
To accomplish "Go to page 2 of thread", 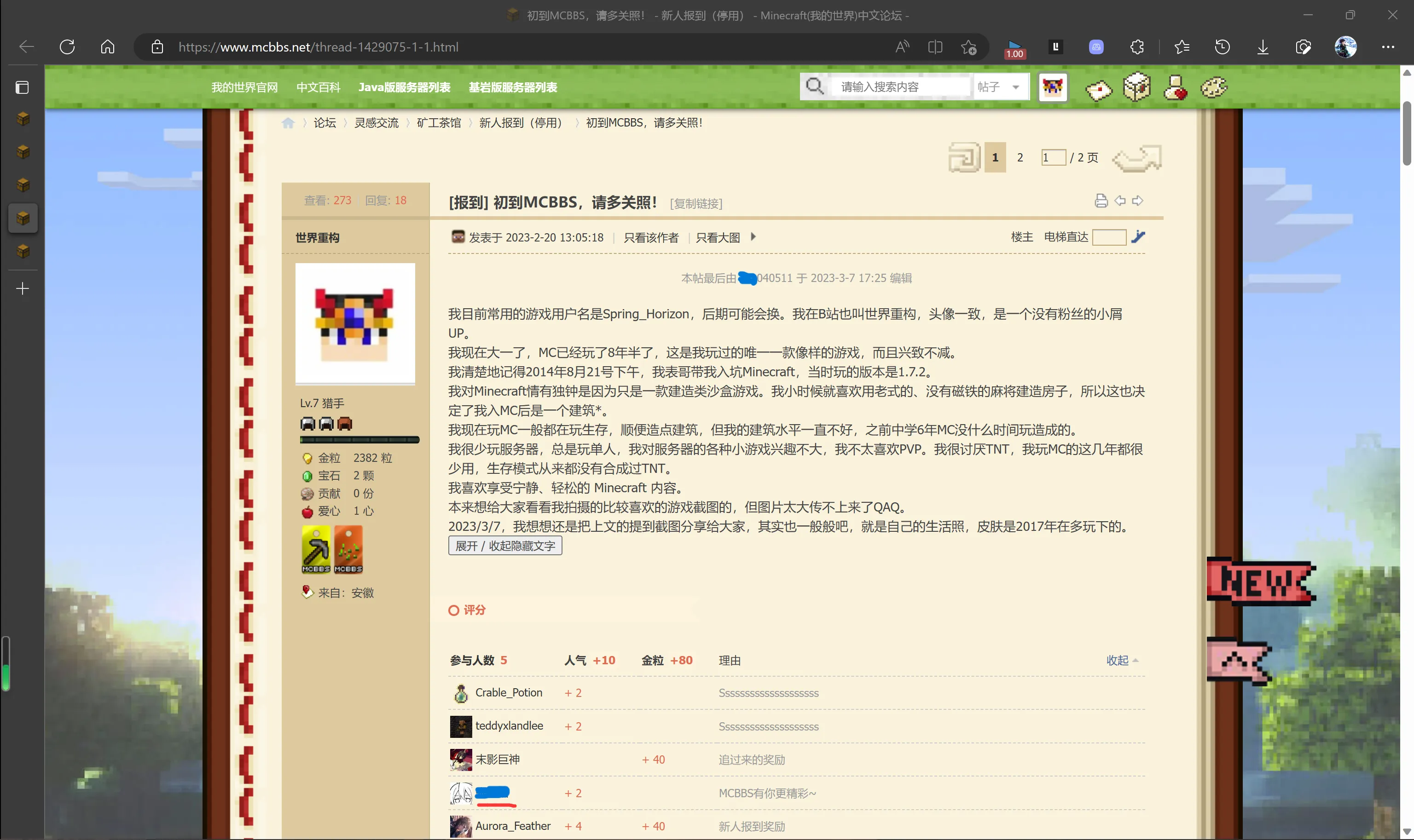I will coord(1020,157).
